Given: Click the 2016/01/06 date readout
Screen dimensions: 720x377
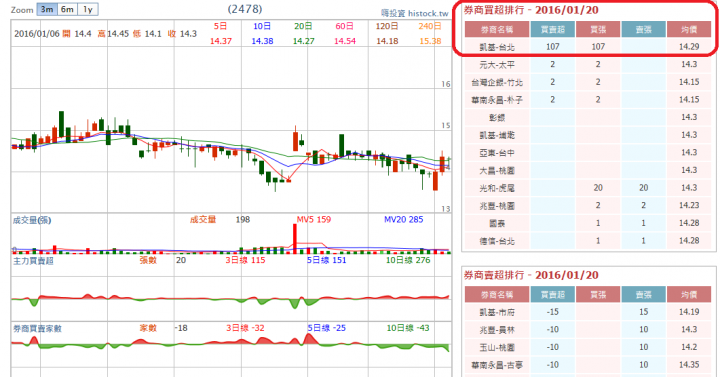Looking at the screenshot, I should [x=37, y=34].
